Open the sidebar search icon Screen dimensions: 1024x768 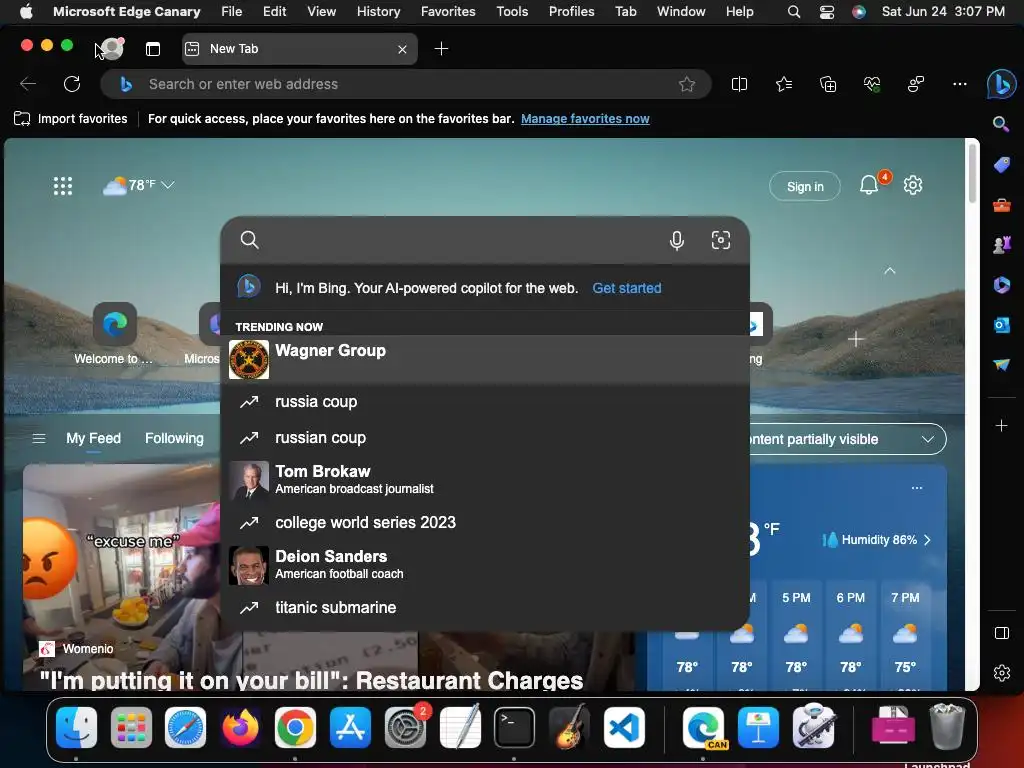pyautogui.click(x=1001, y=124)
